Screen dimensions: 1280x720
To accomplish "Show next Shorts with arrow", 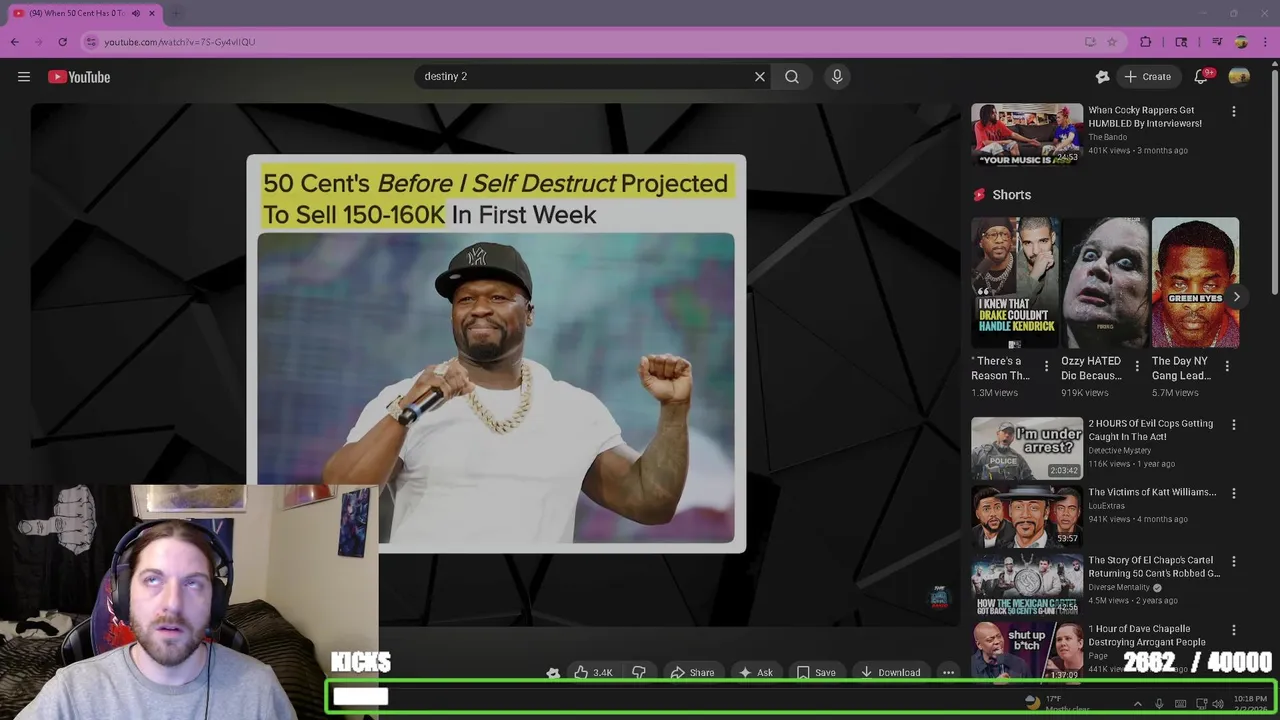I will tap(1236, 297).
